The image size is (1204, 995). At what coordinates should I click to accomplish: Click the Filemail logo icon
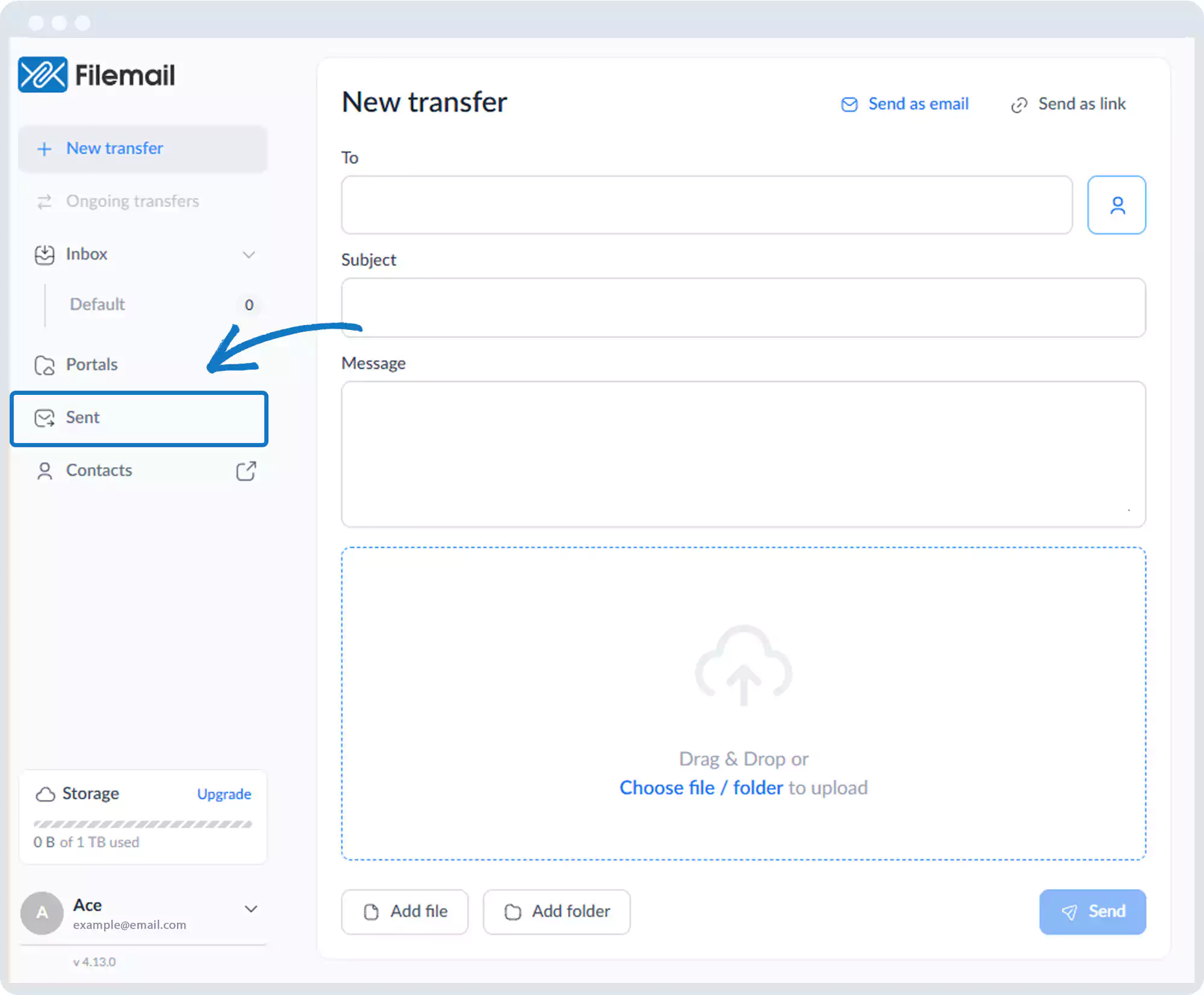pyautogui.click(x=42, y=75)
